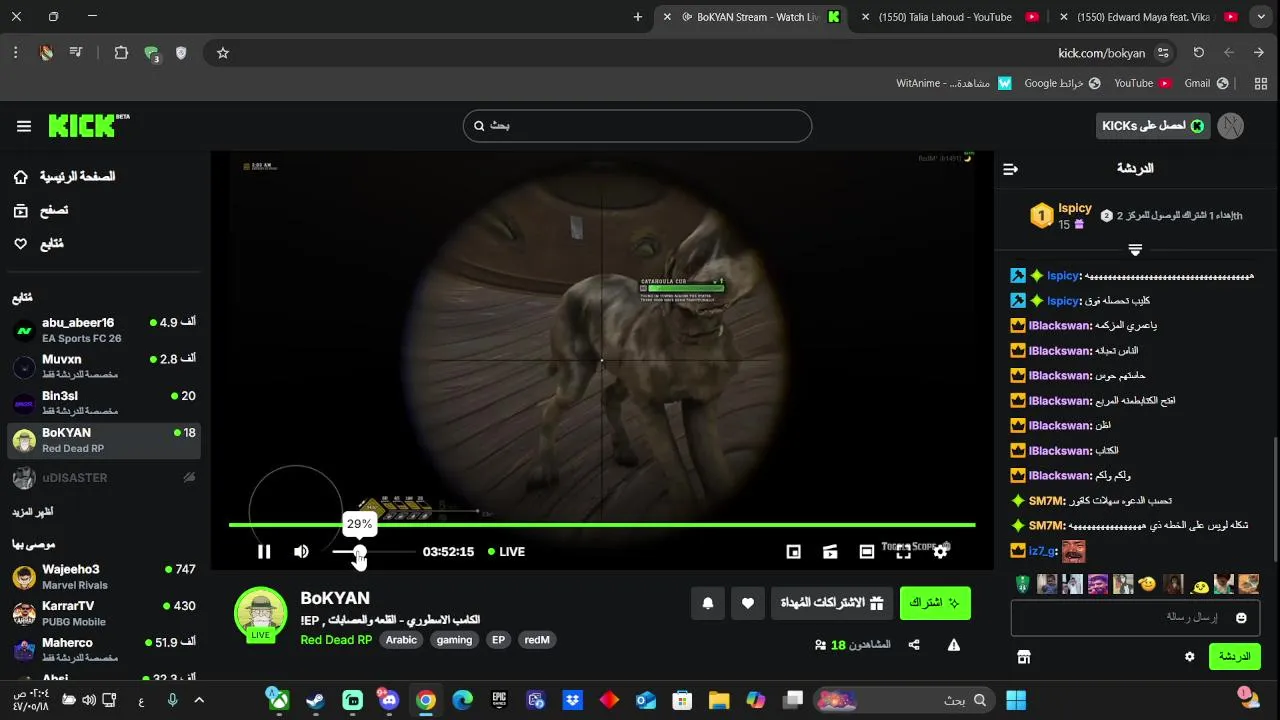The image size is (1280, 720).
Task: Expand the gift leaderboard chevron
Action: [1135, 249]
